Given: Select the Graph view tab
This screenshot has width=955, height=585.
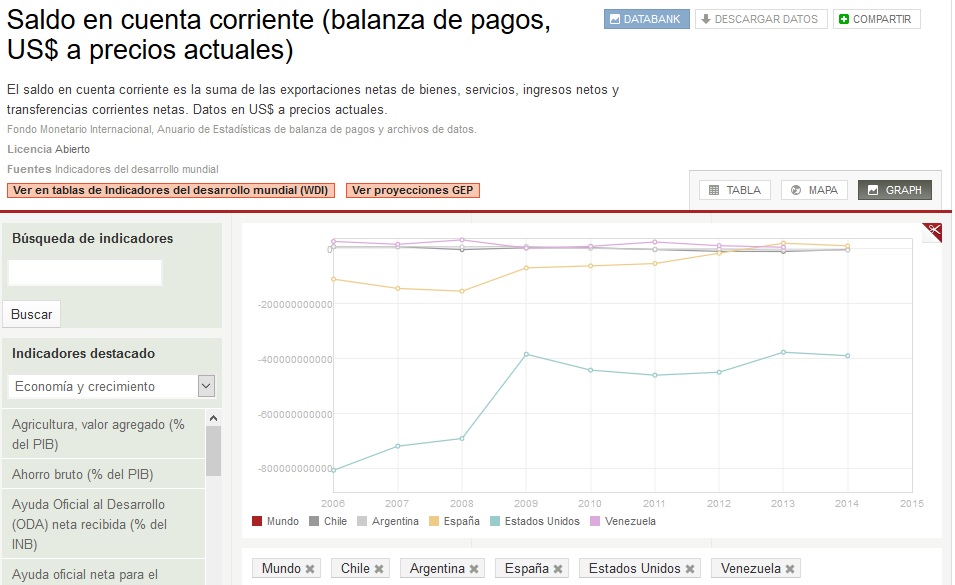Looking at the screenshot, I should tap(894, 190).
